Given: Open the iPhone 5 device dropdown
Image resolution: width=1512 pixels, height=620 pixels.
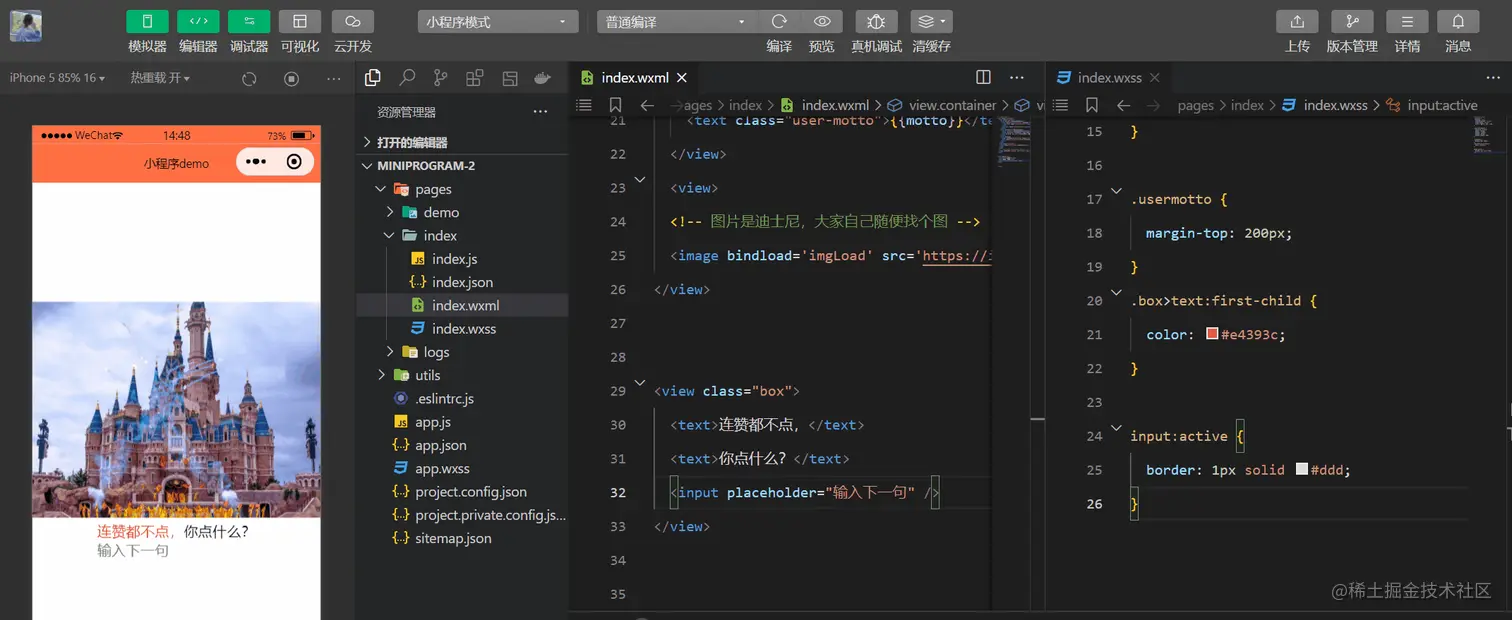Looking at the screenshot, I should (x=57, y=78).
